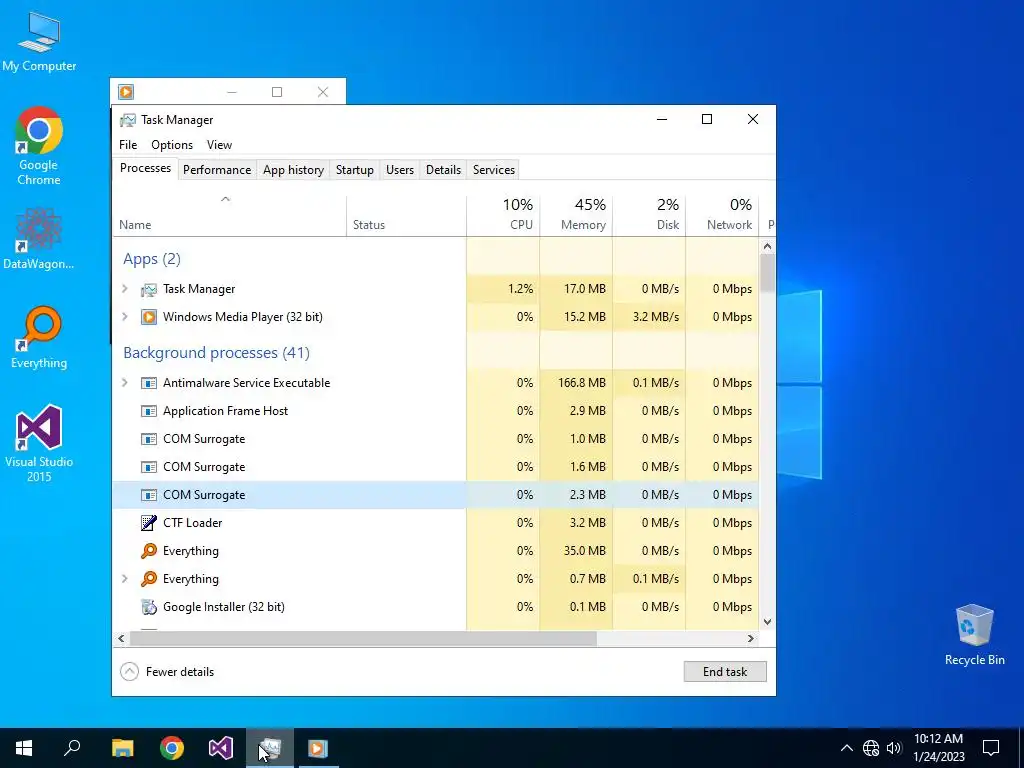Select Task Manager taskbar button

coord(270,748)
